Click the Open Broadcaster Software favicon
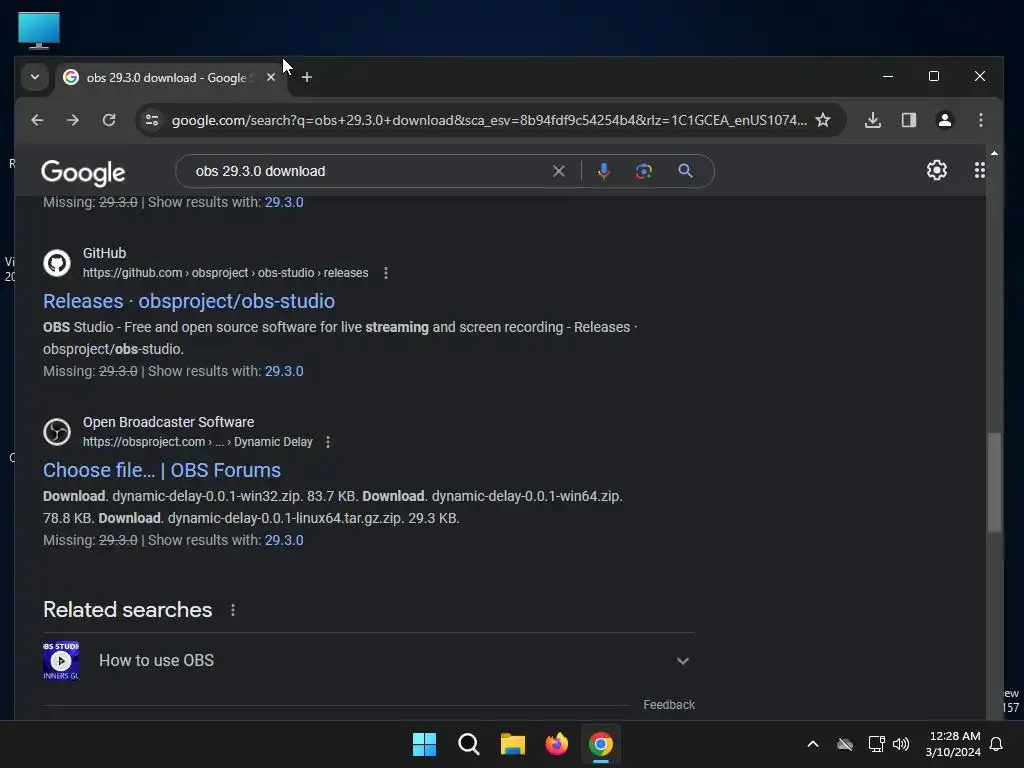The width and height of the screenshot is (1024, 768). (x=57, y=432)
